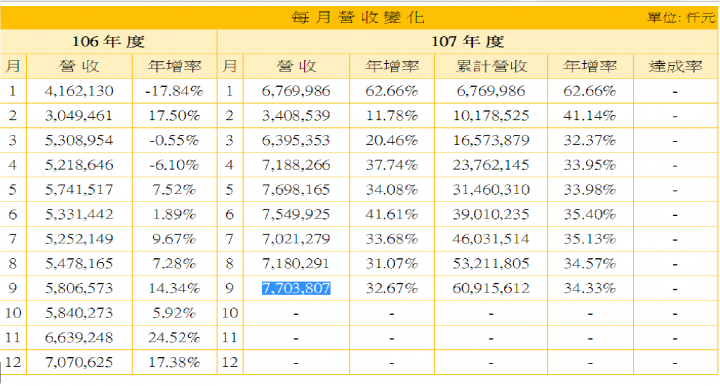This screenshot has width=720, height=386.
Task: Select growth rate 33.68%
Action: [x=392, y=239]
